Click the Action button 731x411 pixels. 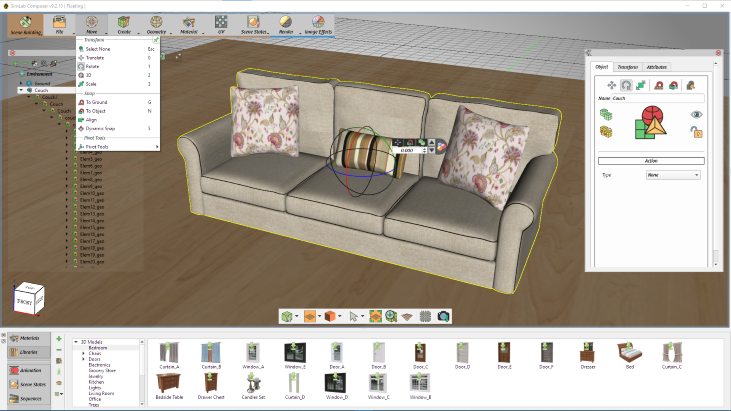[x=651, y=160]
